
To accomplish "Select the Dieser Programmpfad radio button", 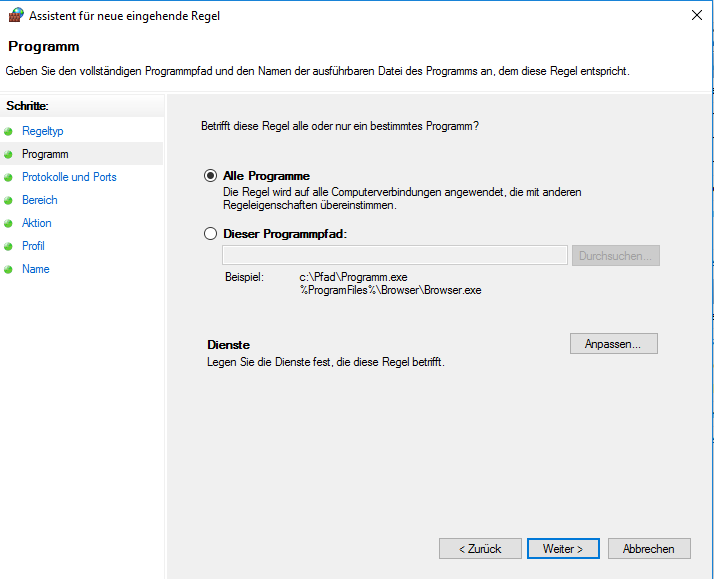I will coord(210,234).
